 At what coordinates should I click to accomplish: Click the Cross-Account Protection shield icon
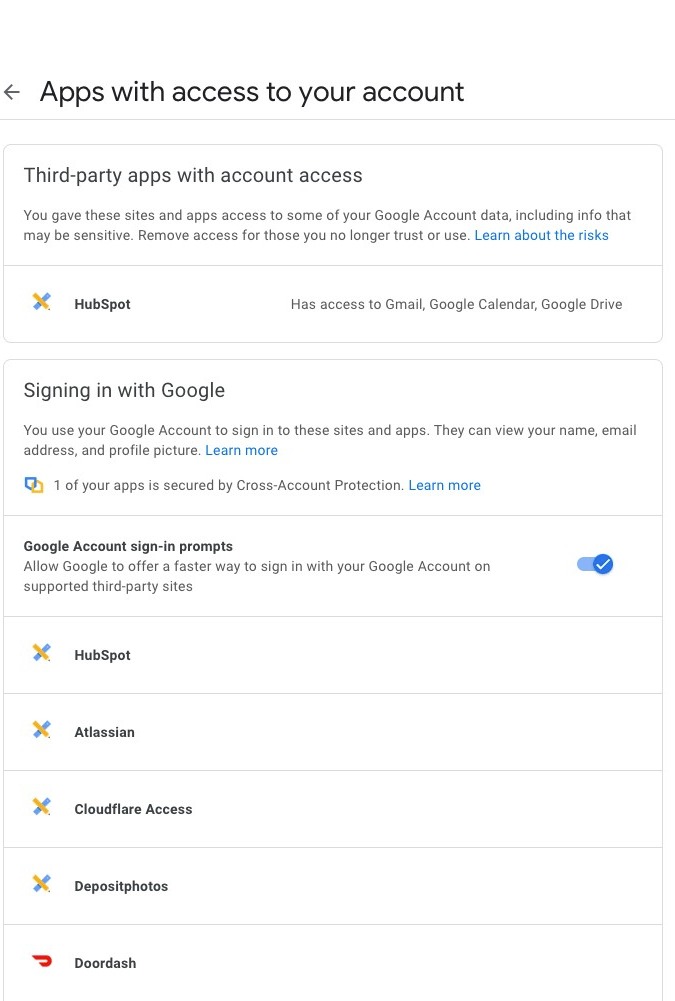[x=34, y=485]
